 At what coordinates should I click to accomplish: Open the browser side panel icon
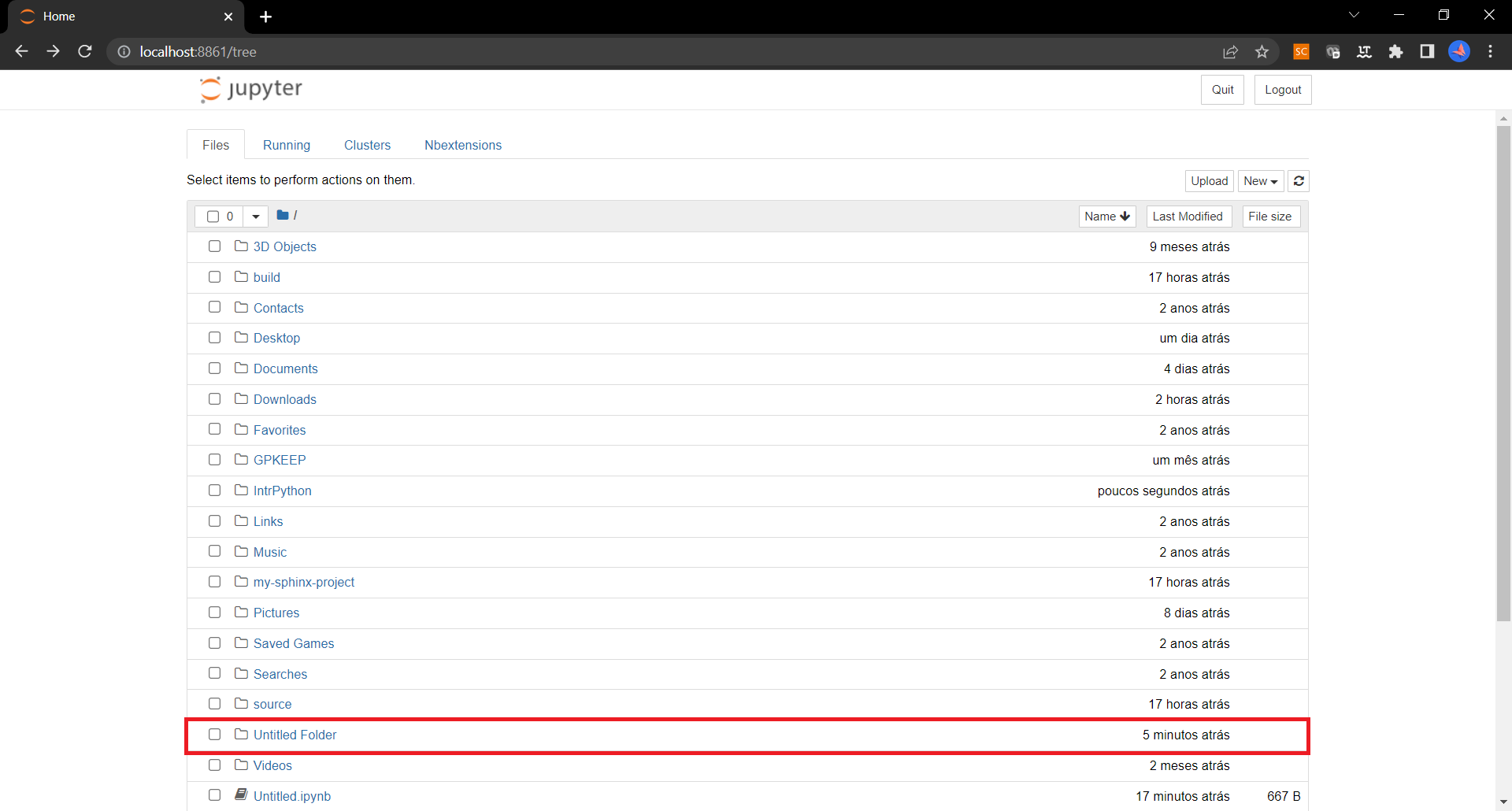click(1427, 52)
